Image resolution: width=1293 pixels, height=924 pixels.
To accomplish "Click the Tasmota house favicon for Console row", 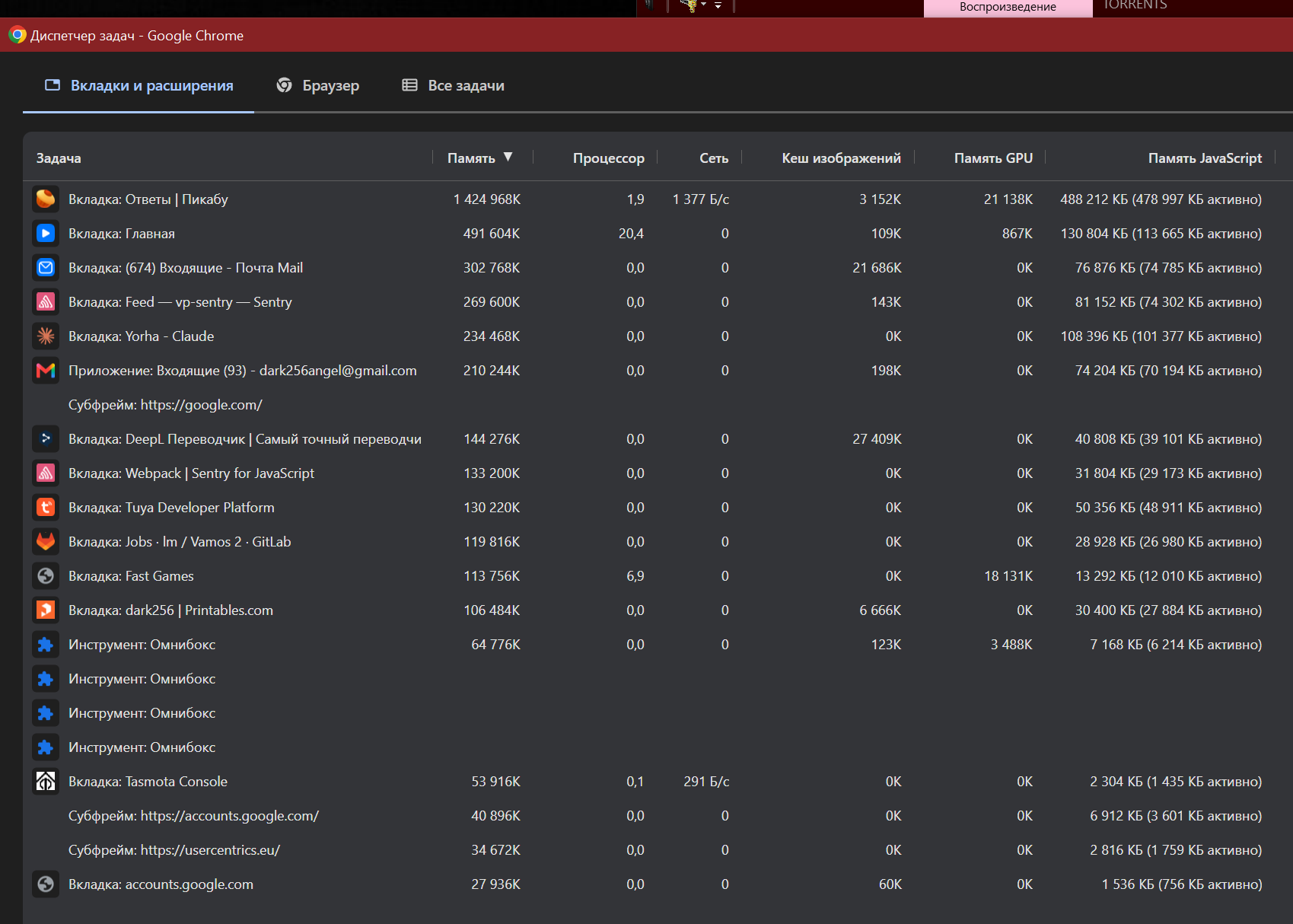I will [x=46, y=782].
